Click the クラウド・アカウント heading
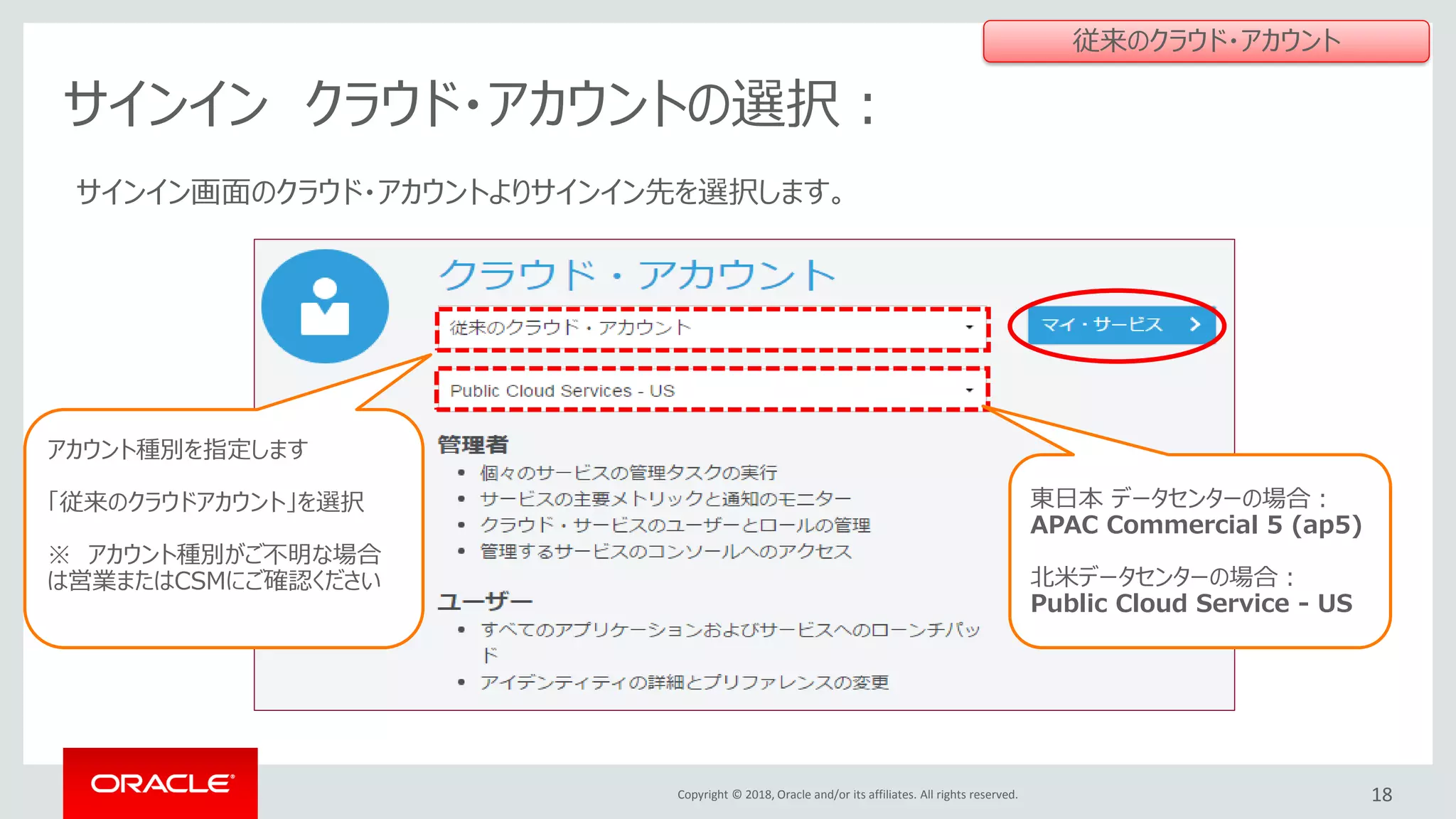The height and width of the screenshot is (819, 1456). click(637, 274)
